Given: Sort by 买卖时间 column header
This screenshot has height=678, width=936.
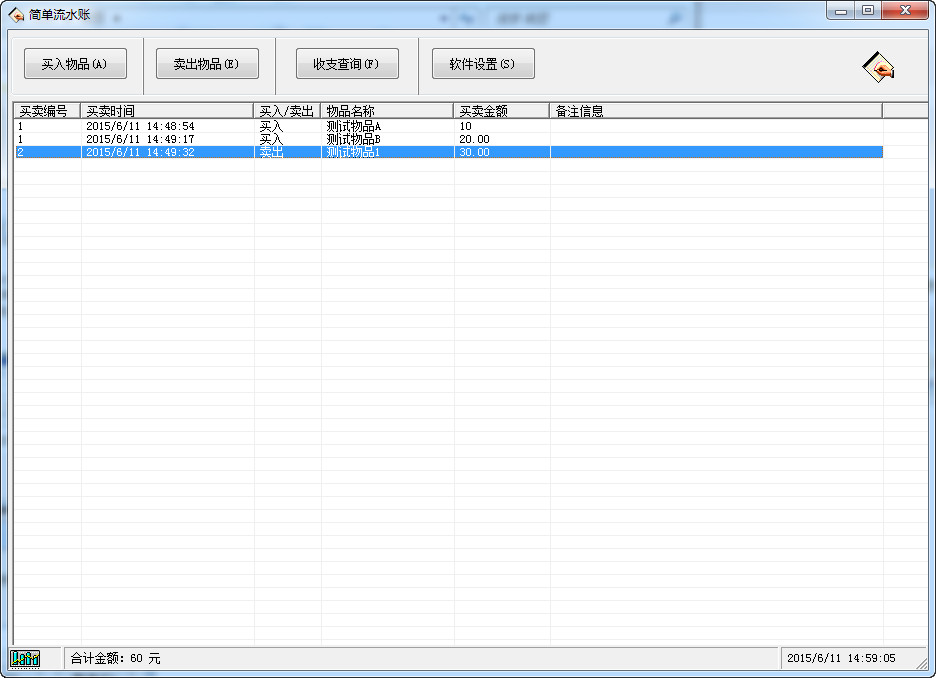Looking at the screenshot, I should click(x=167, y=111).
